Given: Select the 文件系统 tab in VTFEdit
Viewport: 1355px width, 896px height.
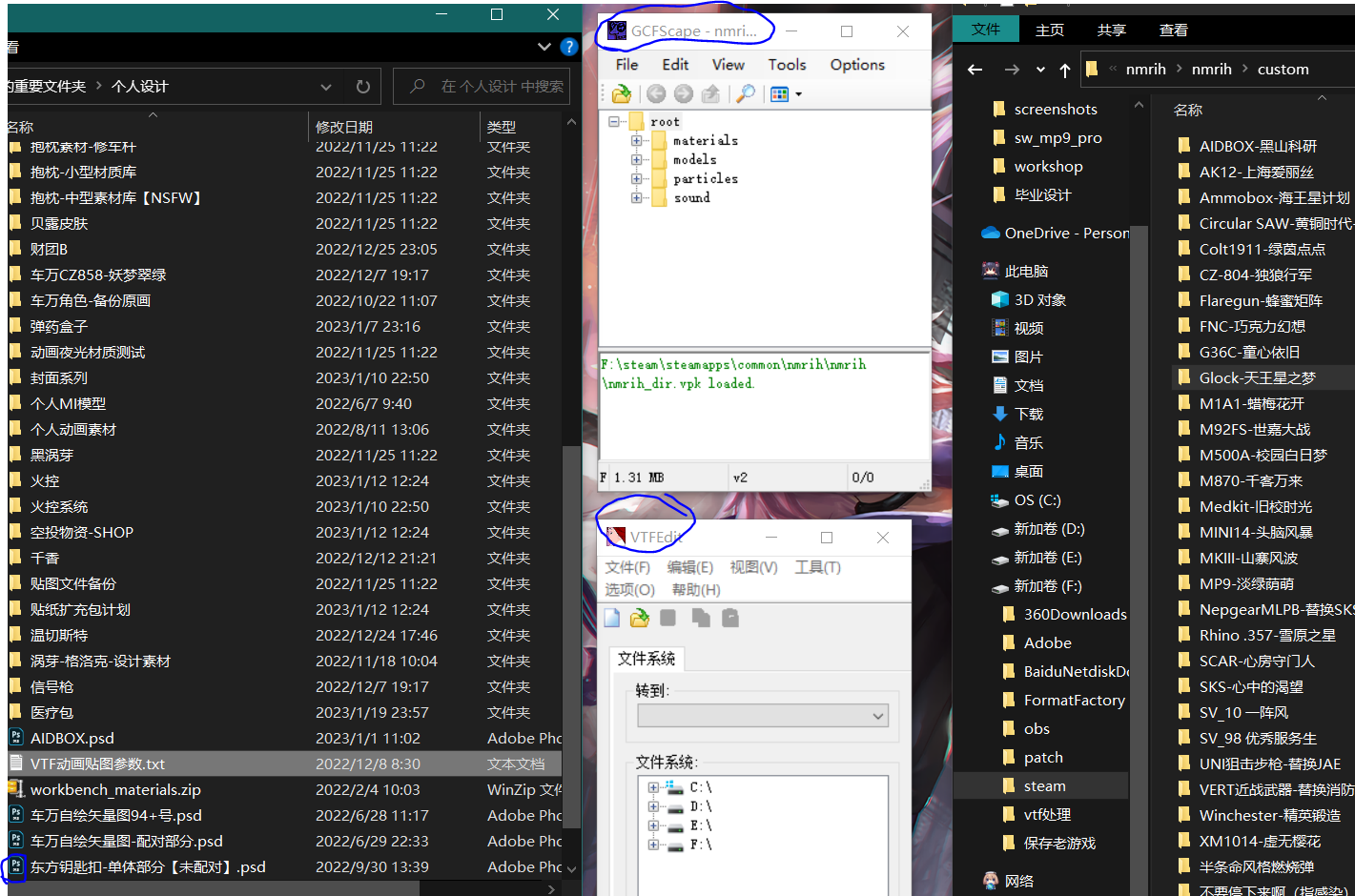Looking at the screenshot, I should point(647,659).
